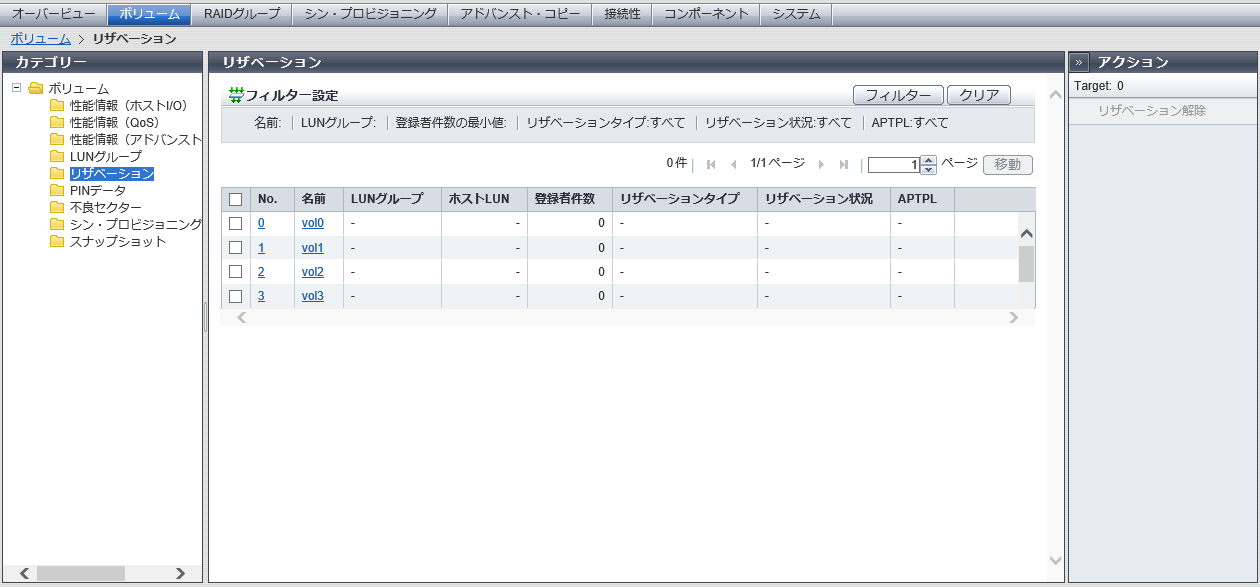Select the checkbox beside vol2
1260x587 pixels.
pos(236,272)
